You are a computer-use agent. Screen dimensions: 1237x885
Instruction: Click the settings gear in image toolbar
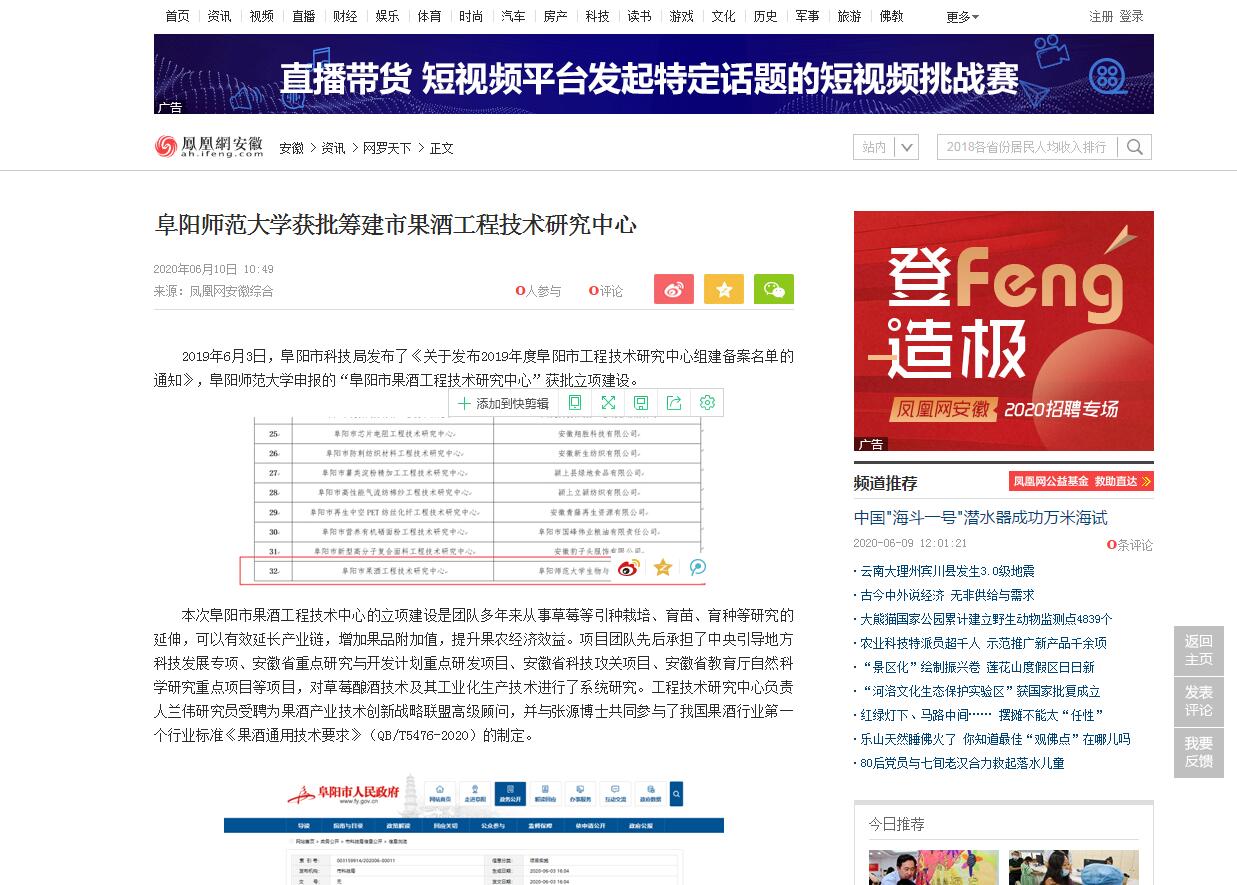tap(707, 403)
